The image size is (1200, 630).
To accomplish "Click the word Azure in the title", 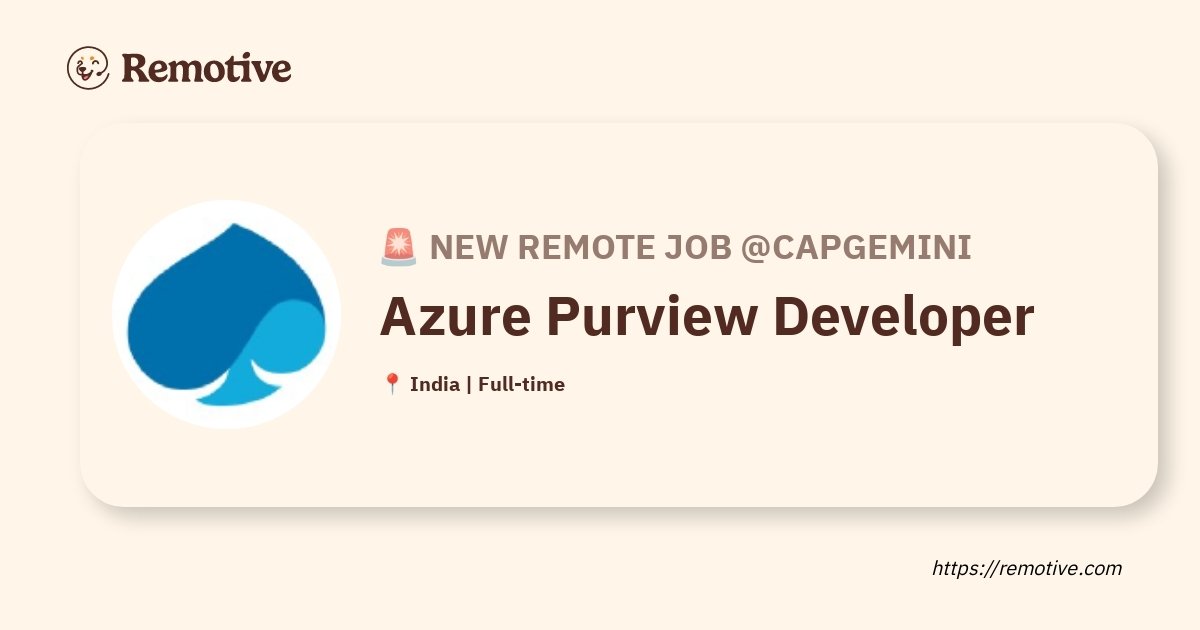I will click(x=455, y=318).
